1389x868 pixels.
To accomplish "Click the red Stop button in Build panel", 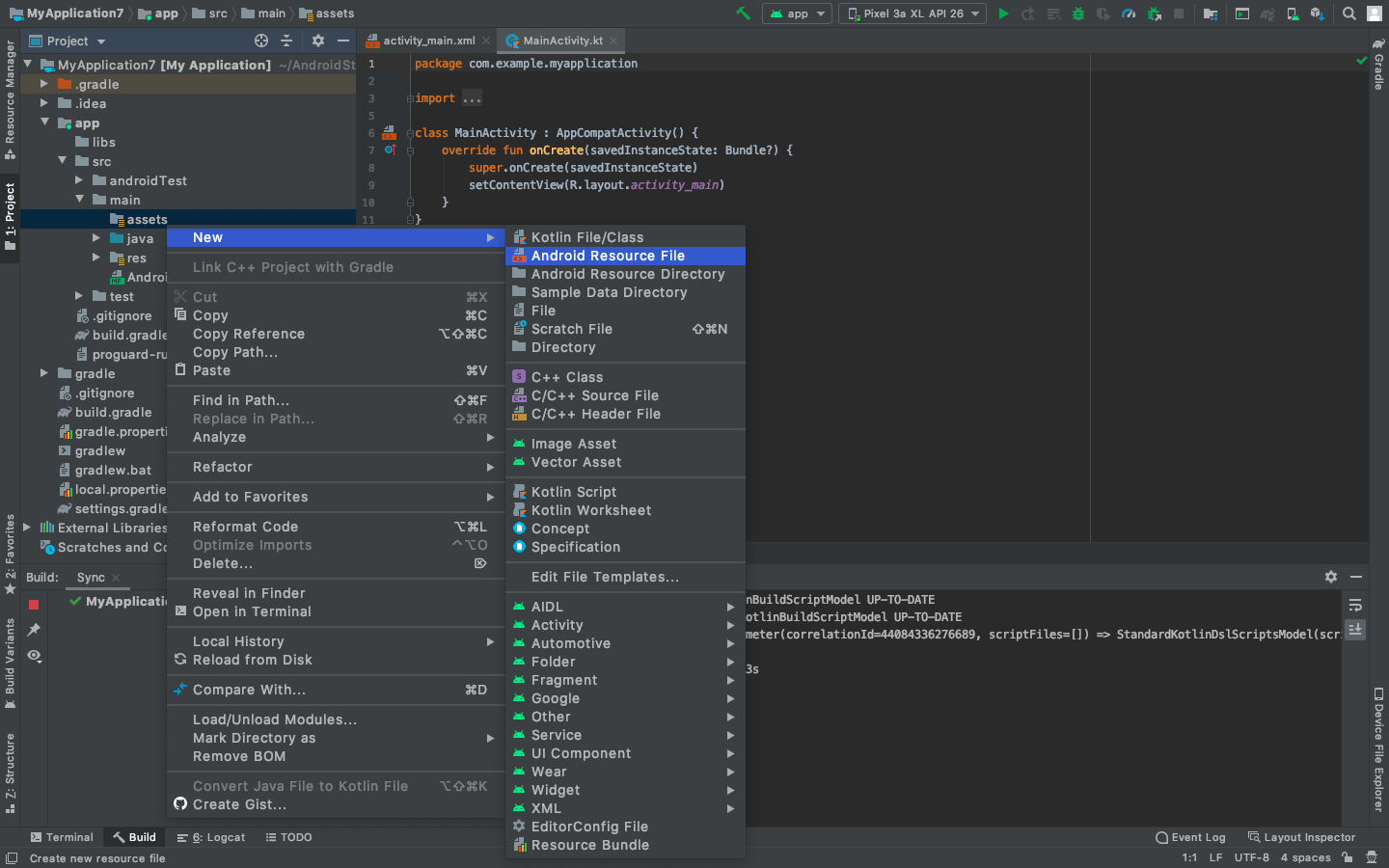I will pos(34,605).
